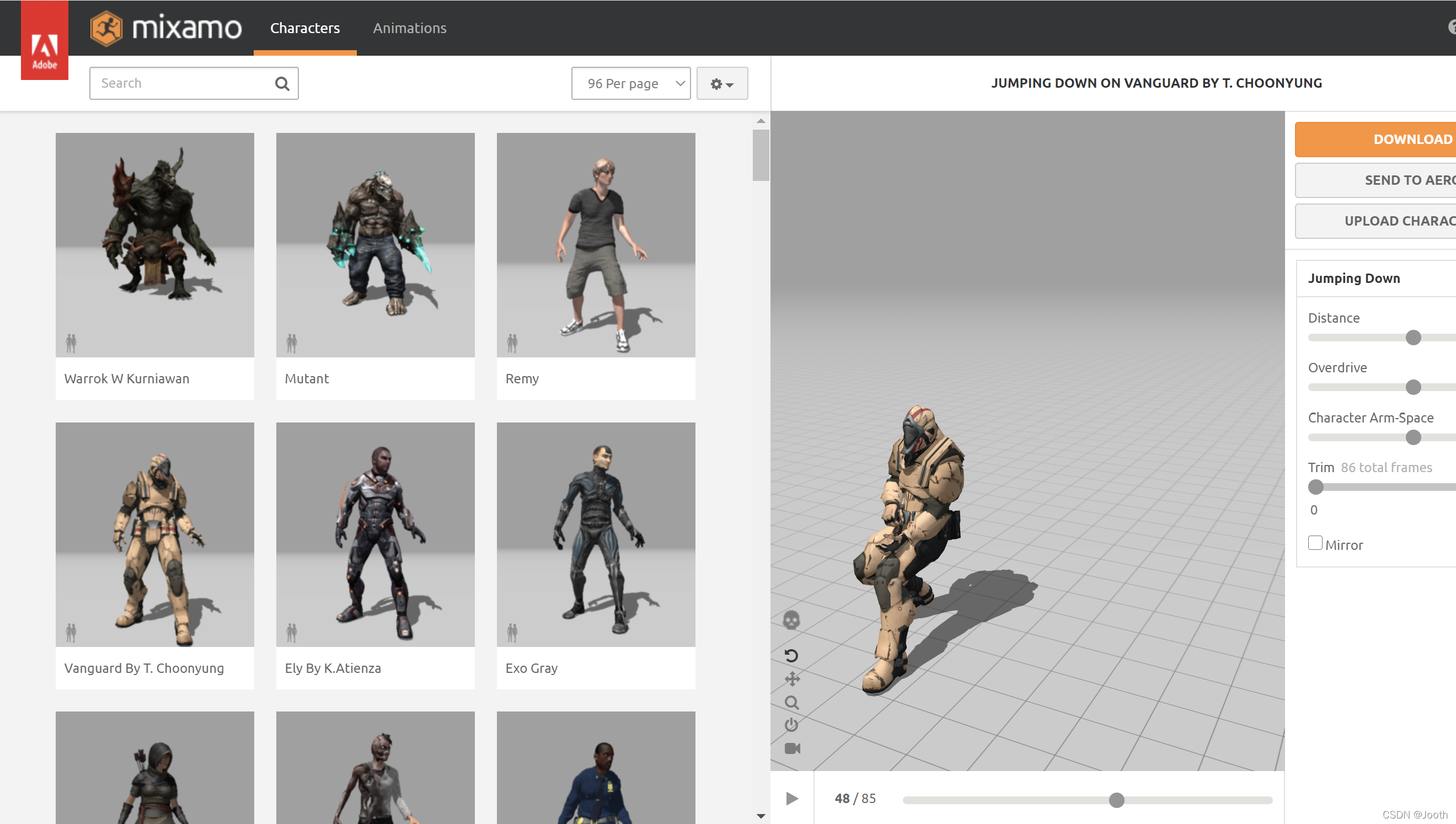Open the 96 Per page dropdown
1456x824 pixels.
point(630,83)
